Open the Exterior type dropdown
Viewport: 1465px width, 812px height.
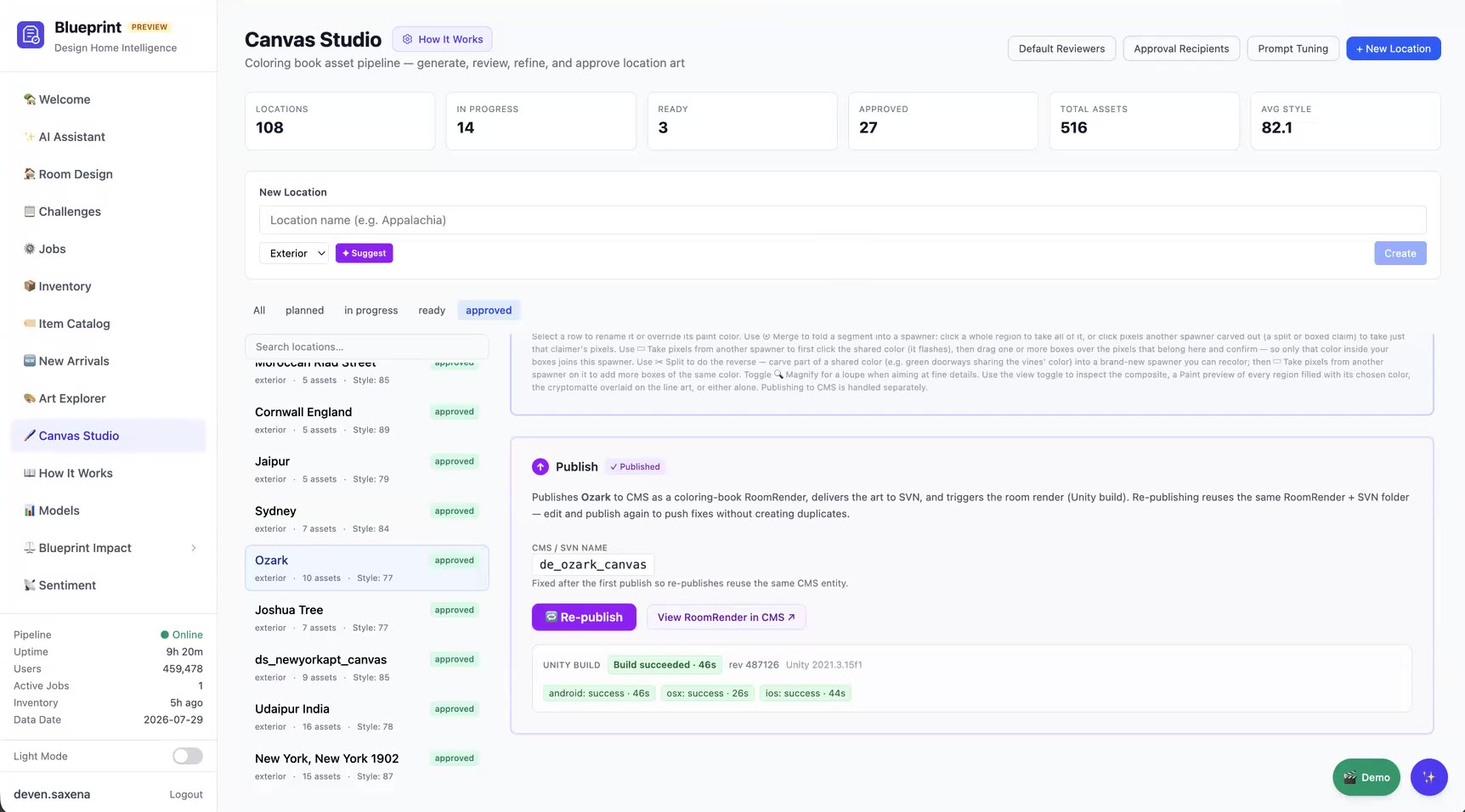click(294, 253)
